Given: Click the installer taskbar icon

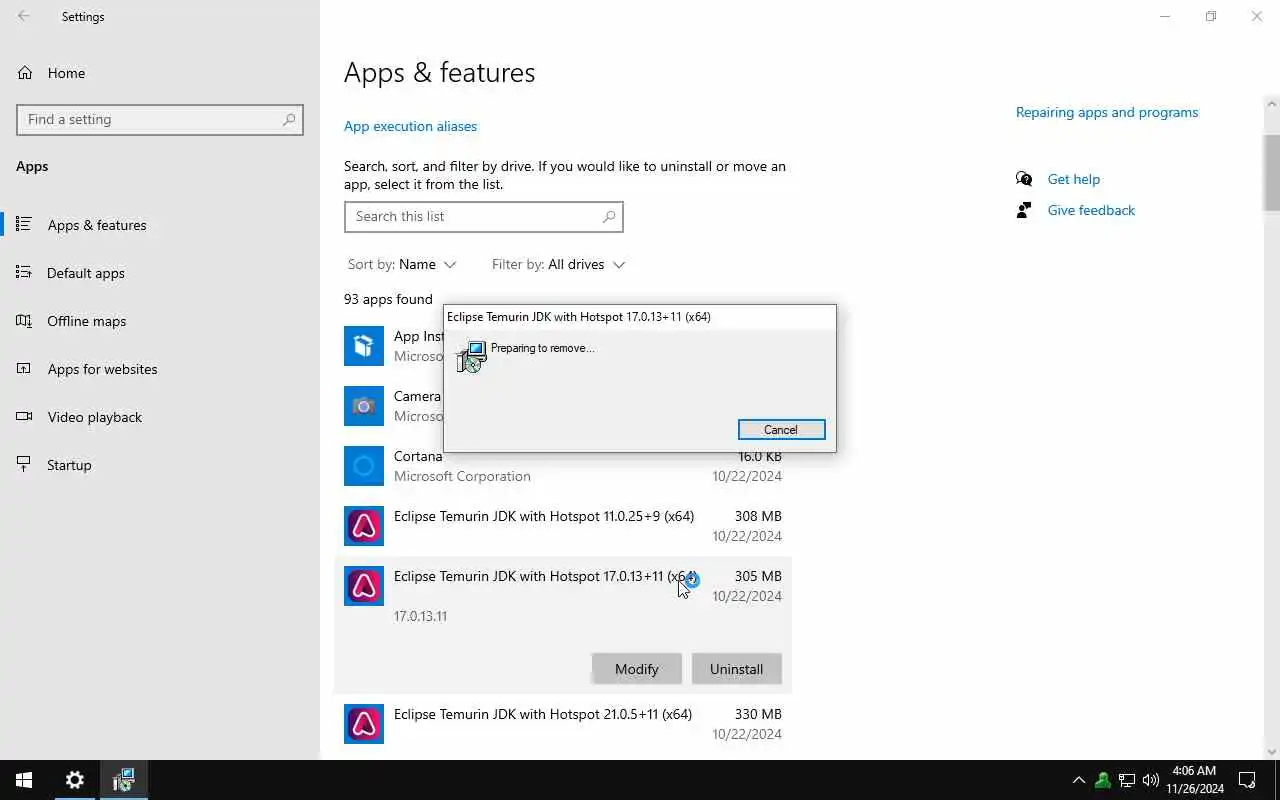Looking at the screenshot, I should click(123, 780).
